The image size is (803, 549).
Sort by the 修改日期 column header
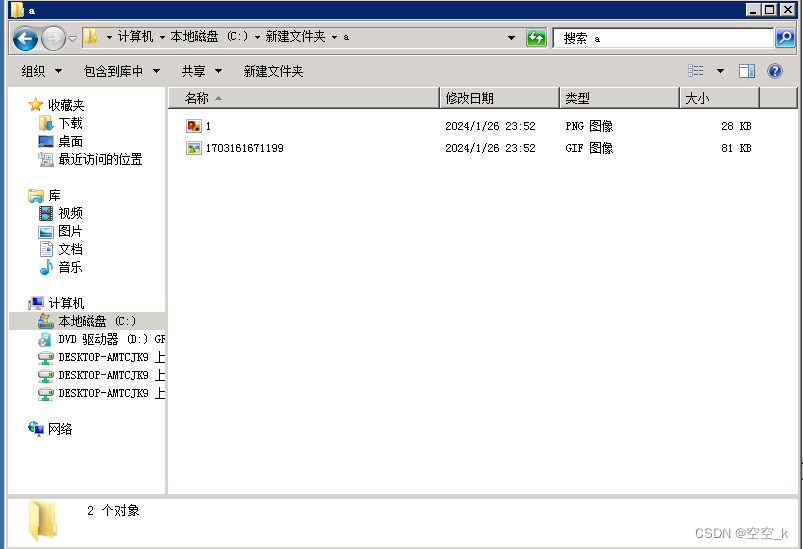click(x=499, y=98)
